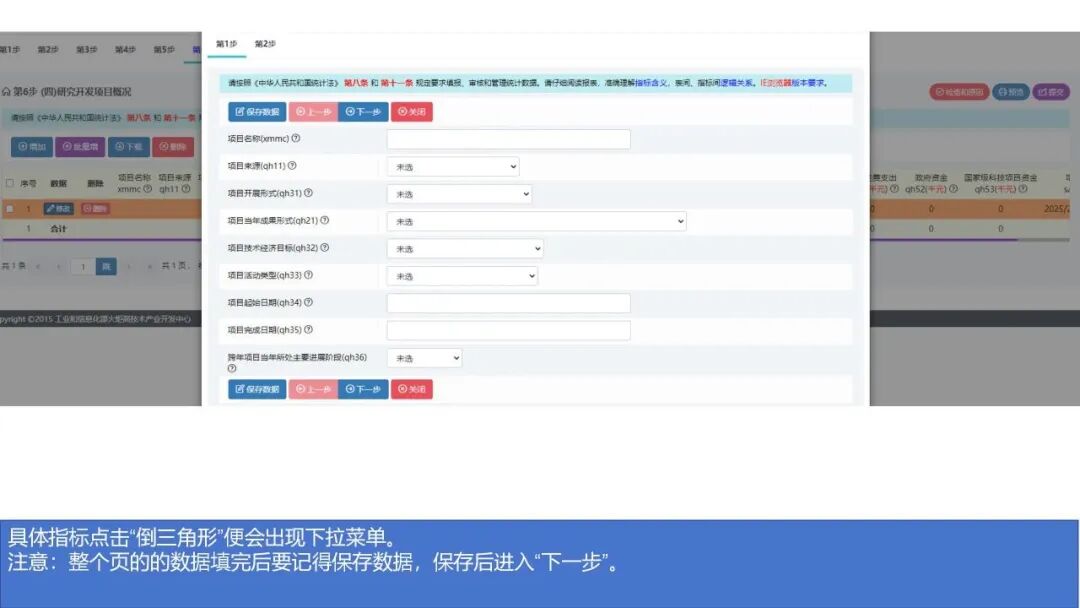Click the red 删除 toolbar button
Image resolution: width=1080 pixels, height=608 pixels.
[173, 147]
